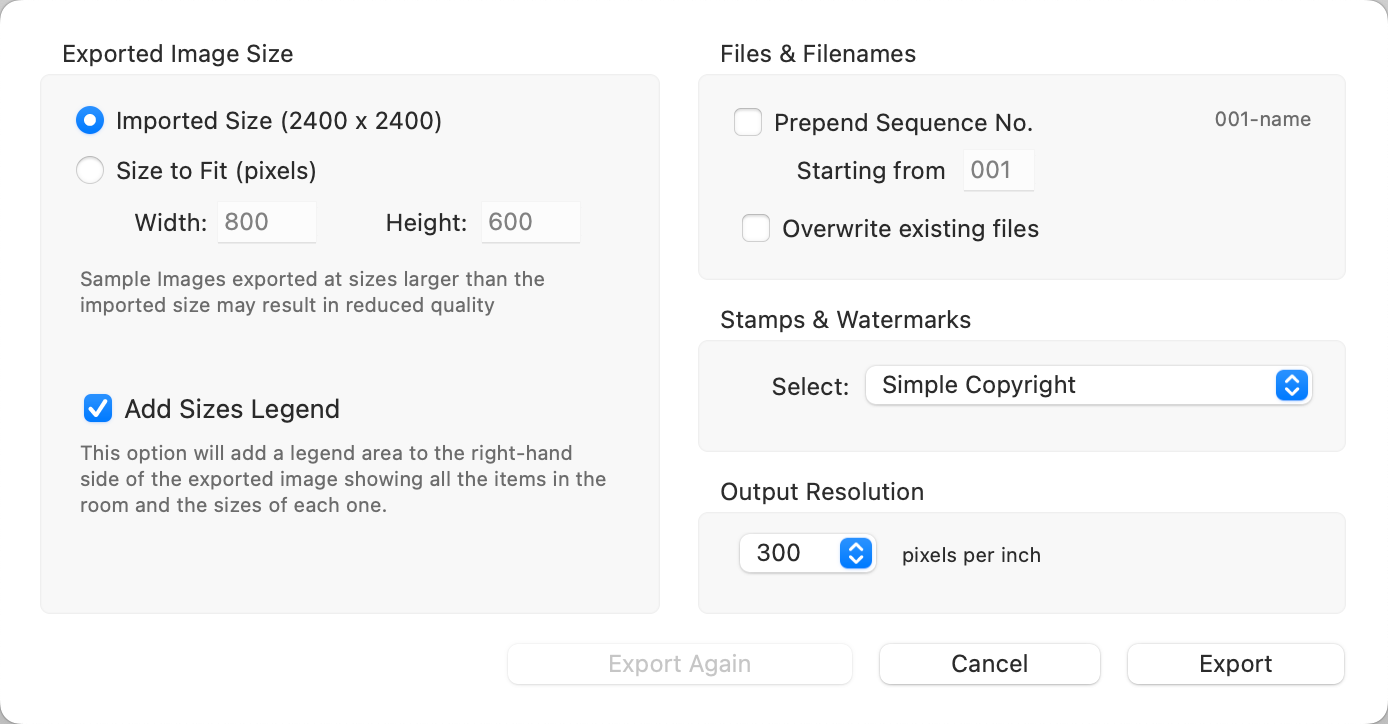This screenshot has width=1388, height=724.
Task: Choose the Size to Fit (pixels) option
Action: (90, 171)
